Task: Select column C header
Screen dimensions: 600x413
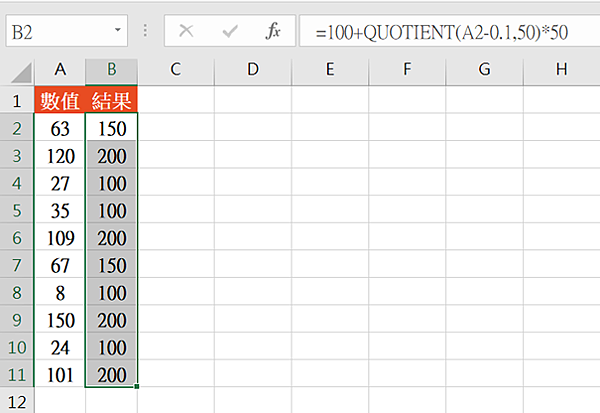Action: (176, 70)
